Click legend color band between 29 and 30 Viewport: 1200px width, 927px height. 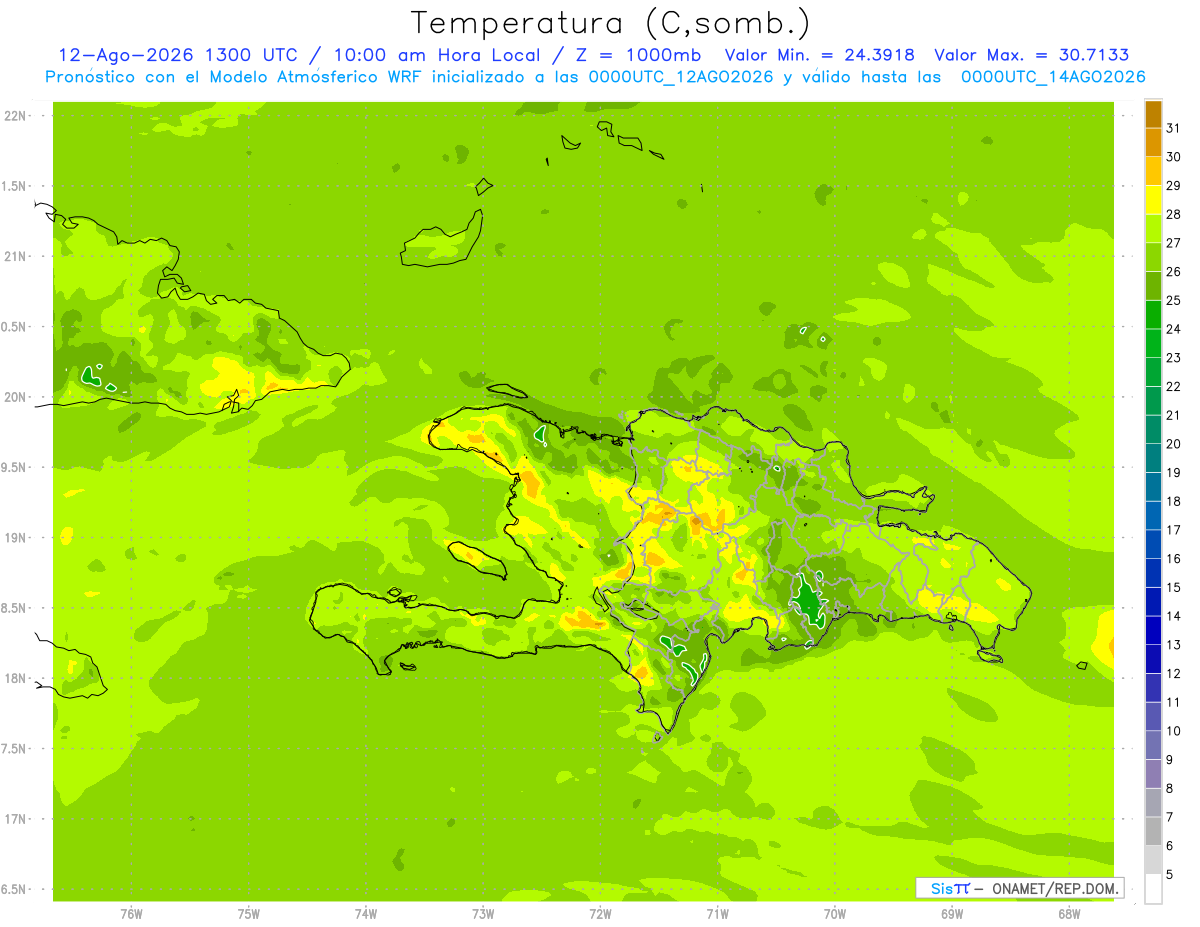[1153, 171]
